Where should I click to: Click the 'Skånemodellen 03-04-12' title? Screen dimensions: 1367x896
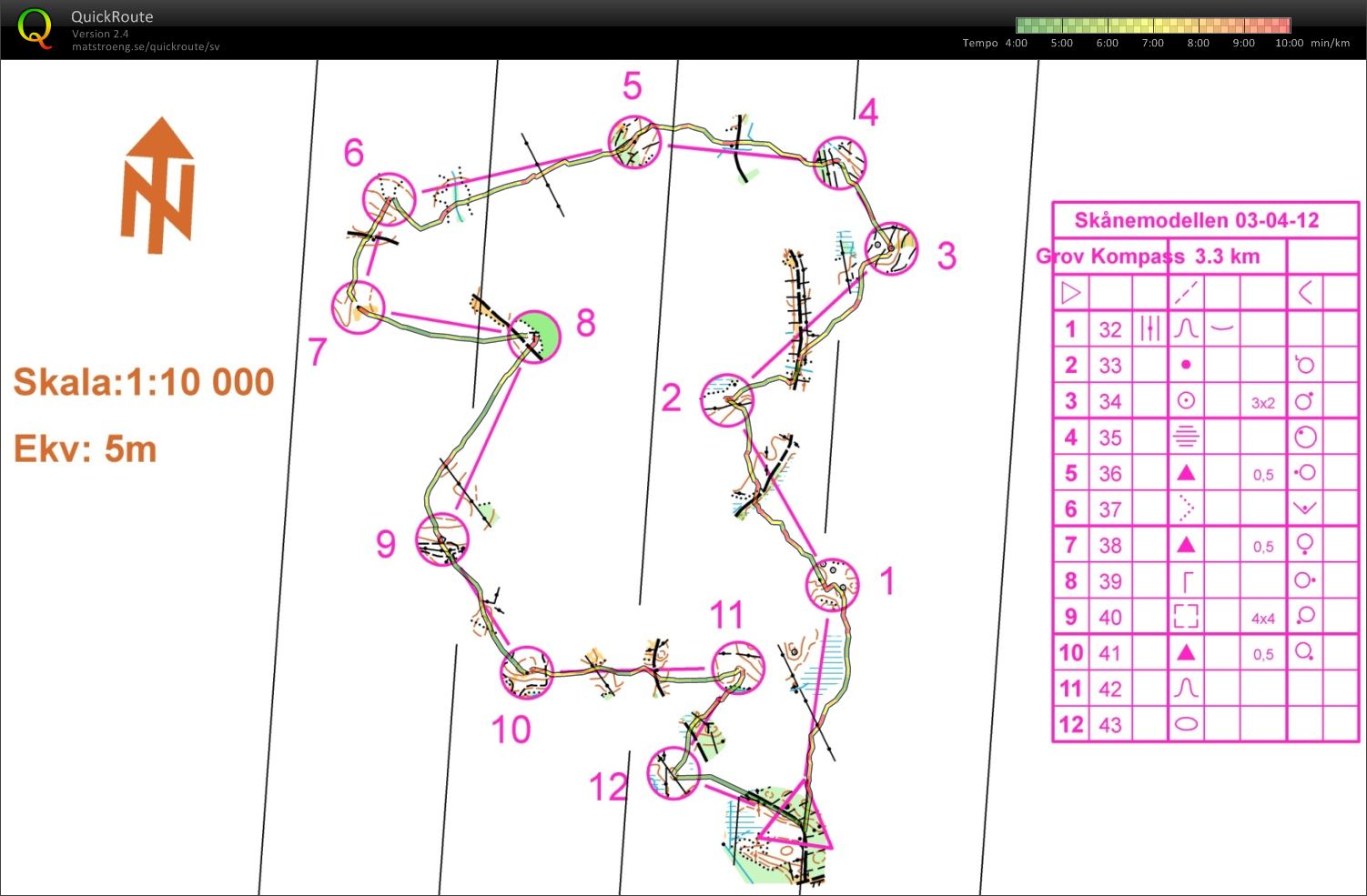1196,220
